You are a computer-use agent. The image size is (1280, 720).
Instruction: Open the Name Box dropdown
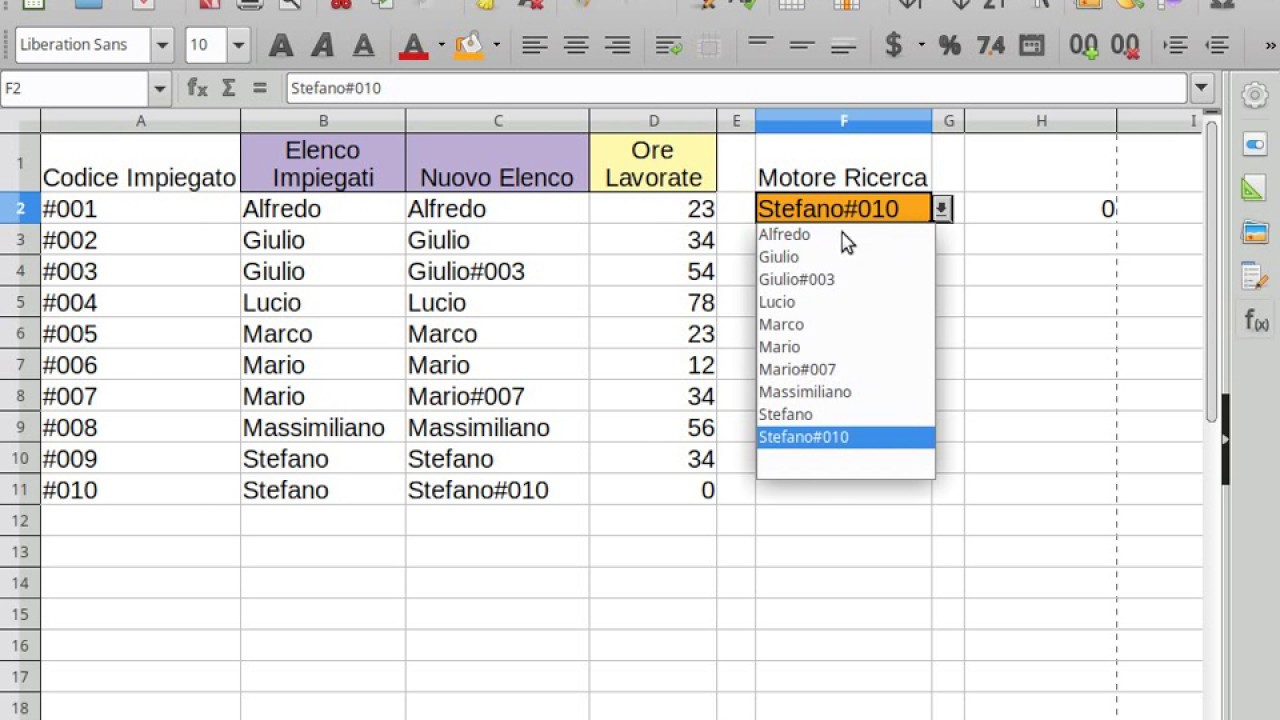tap(160, 88)
